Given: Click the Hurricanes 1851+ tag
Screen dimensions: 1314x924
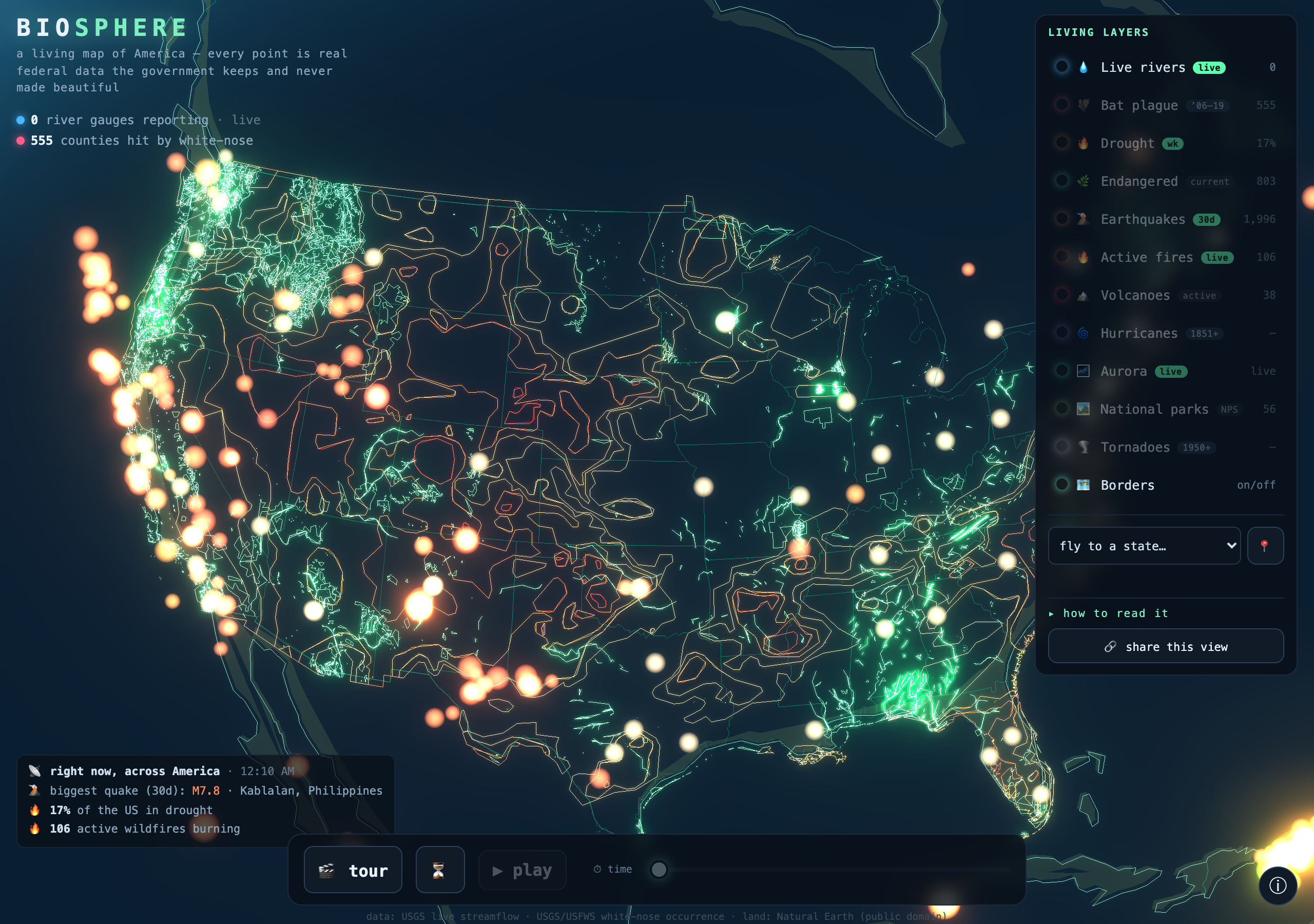Looking at the screenshot, I should pos(1204,334).
